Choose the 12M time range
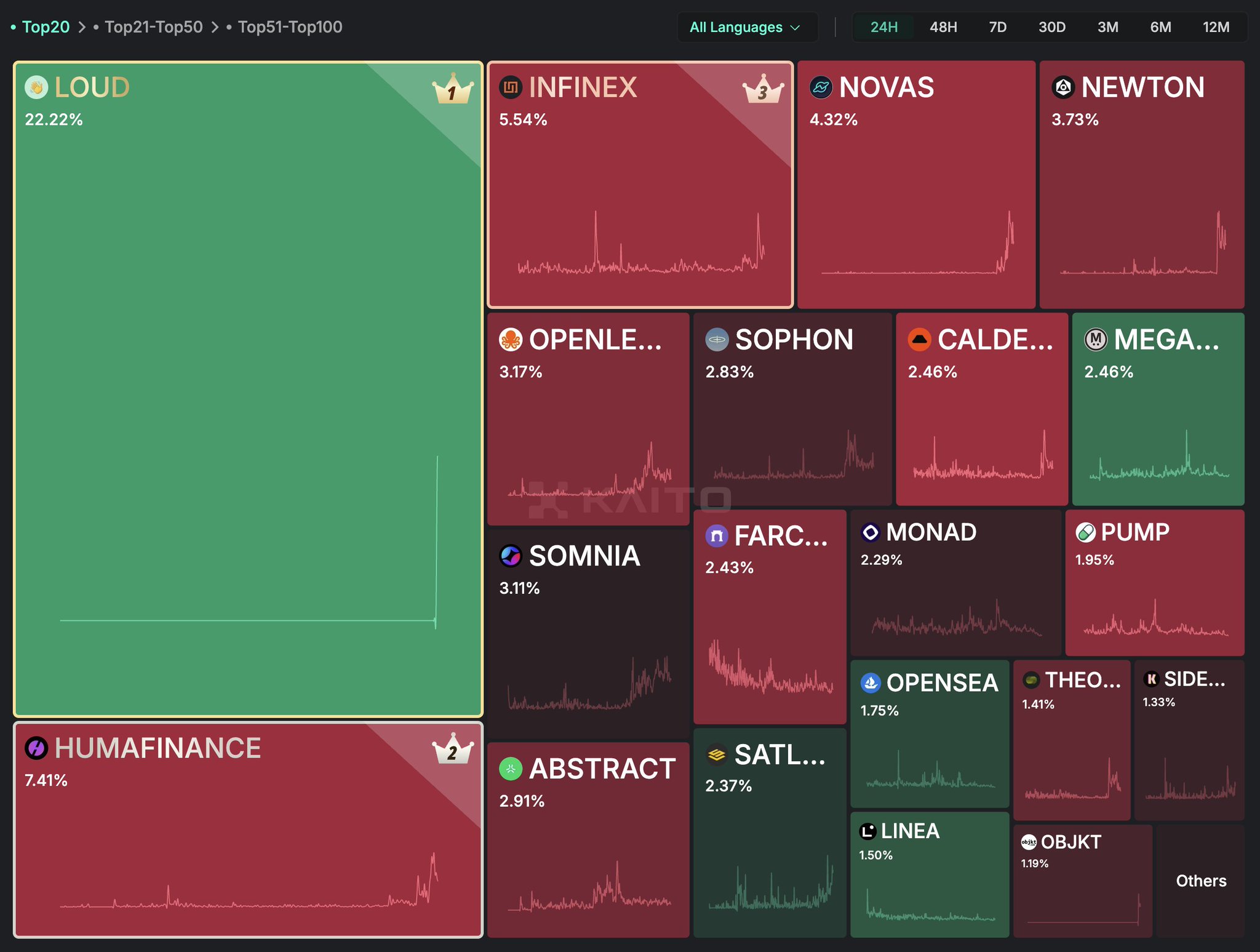This screenshot has width=1260, height=952. click(1216, 27)
